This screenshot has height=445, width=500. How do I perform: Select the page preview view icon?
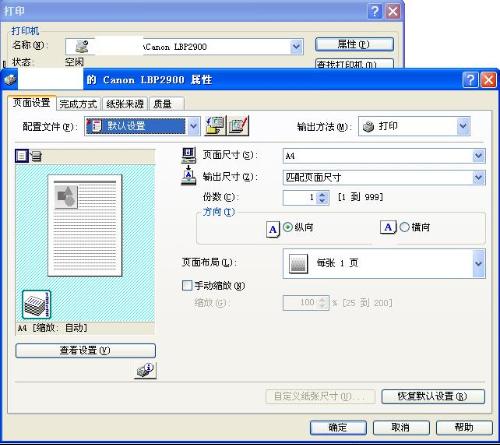[22, 156]
